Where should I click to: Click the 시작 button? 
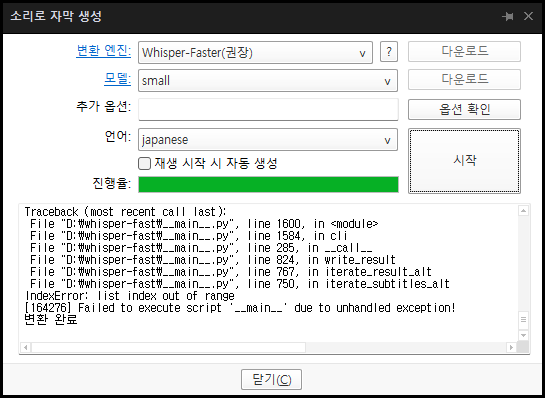pos(464,161)
